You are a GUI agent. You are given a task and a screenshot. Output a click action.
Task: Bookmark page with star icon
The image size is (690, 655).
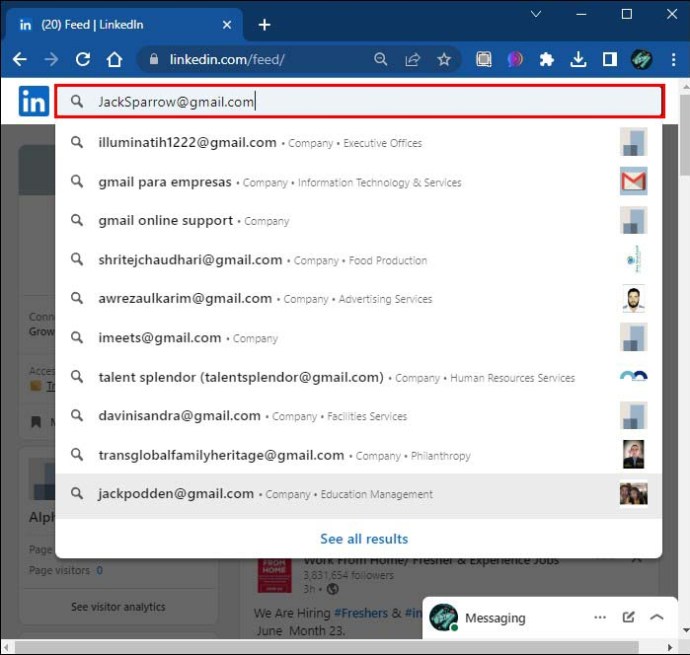(x=444, y=59)
